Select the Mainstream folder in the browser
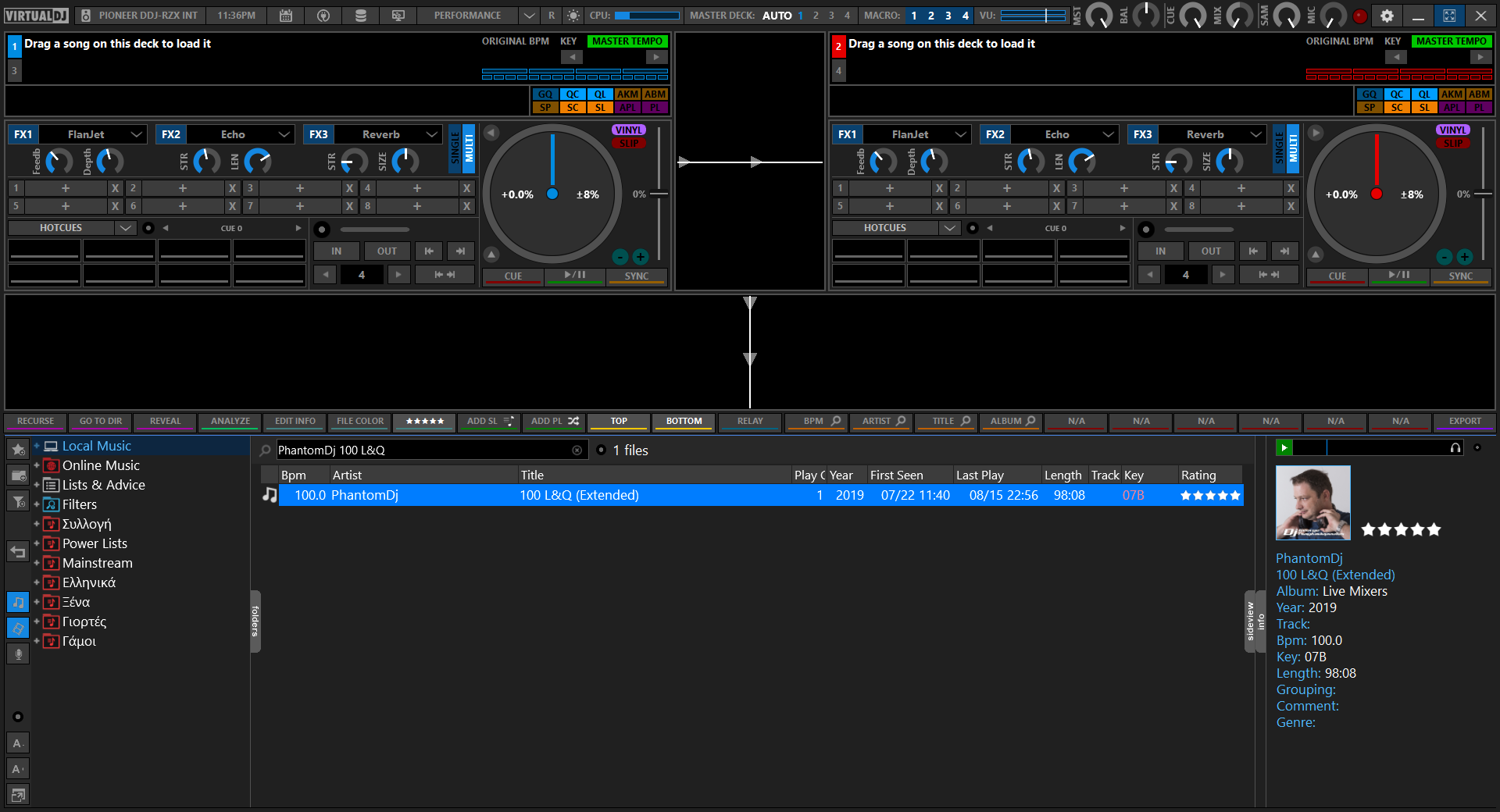This screenshot has width=1500, height=812. click(x=97, y=563)
